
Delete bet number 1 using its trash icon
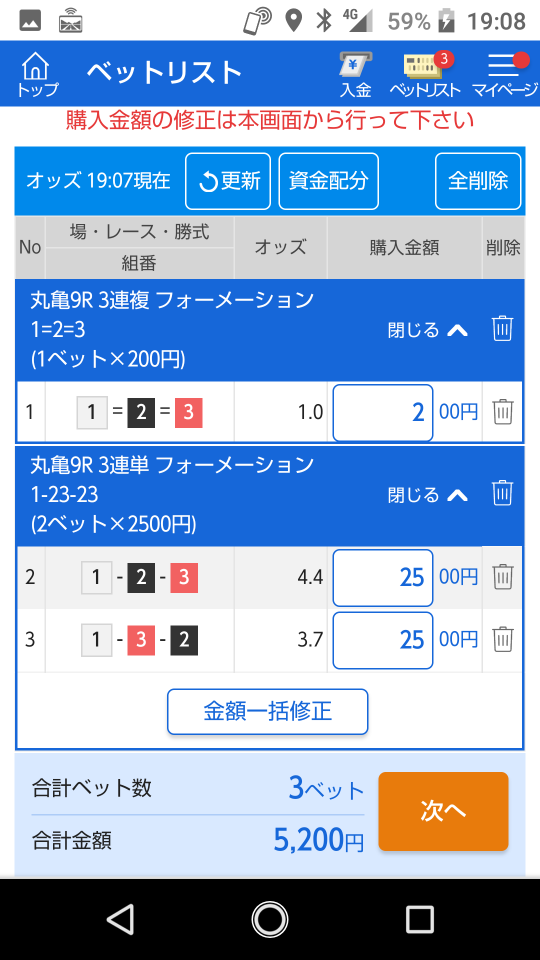tap(503, 411)
